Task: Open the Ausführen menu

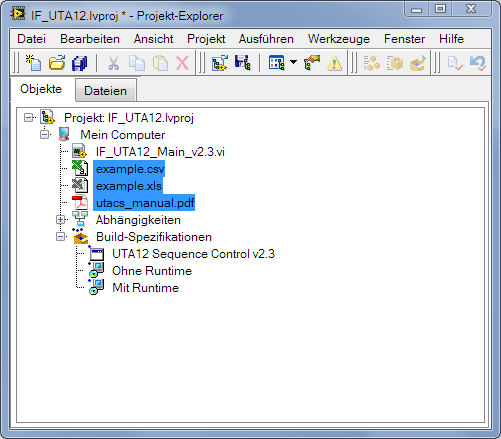Action: pos(266,39)
